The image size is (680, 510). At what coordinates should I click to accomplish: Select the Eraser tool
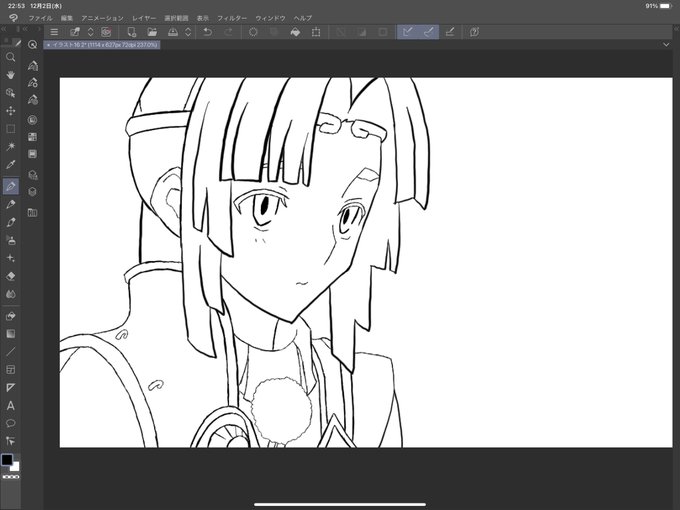[x=11, y=276]
